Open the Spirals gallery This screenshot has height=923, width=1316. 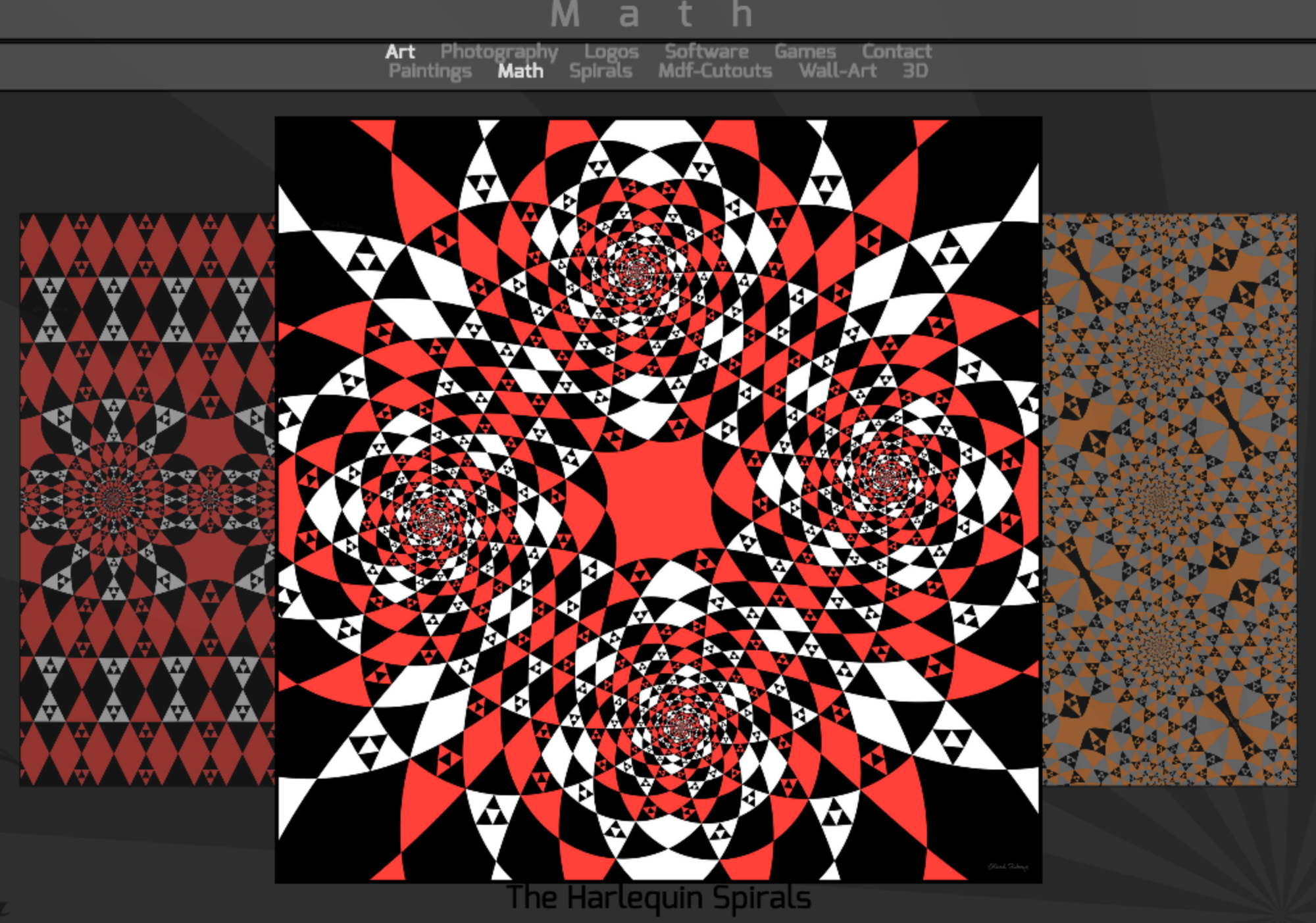[600, 71]
